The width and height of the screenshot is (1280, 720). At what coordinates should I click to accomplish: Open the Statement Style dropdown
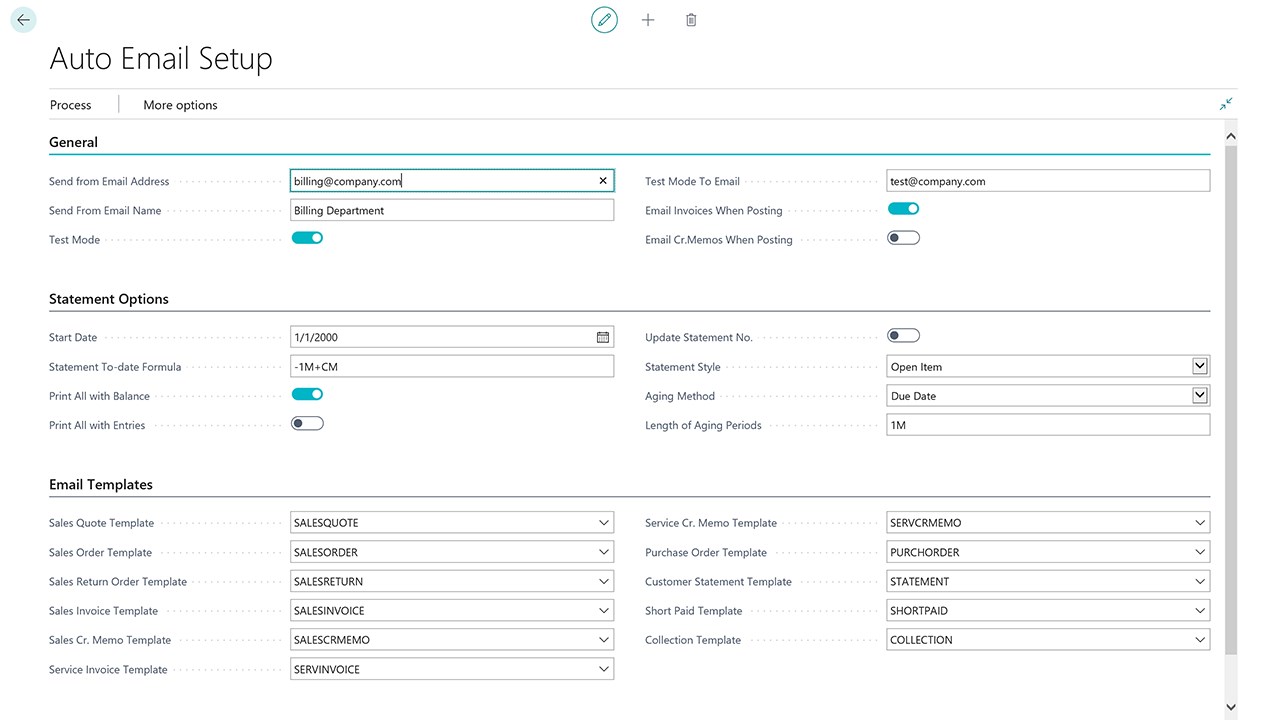click(x=1200, y=367)
